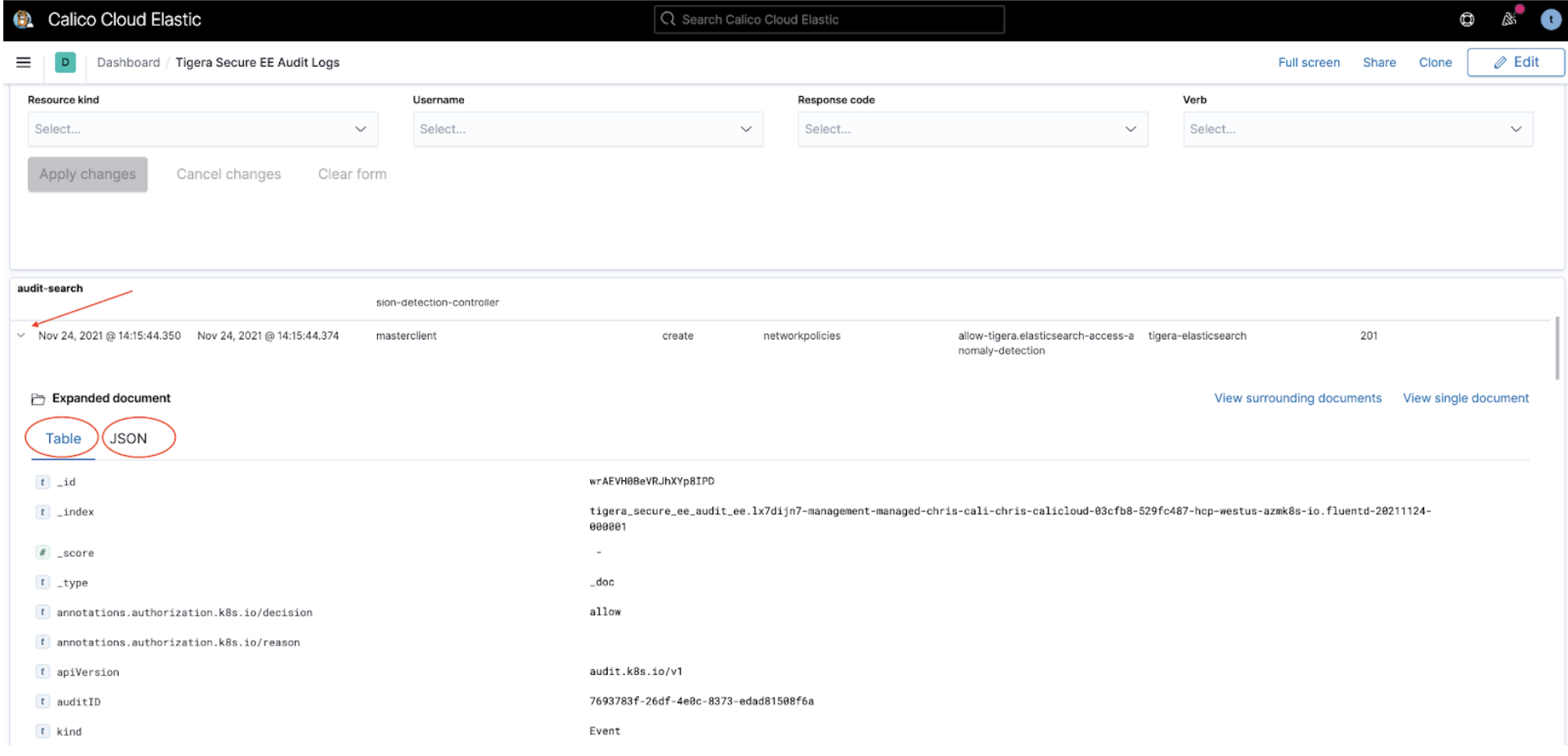Open the newsfeed notifications icon with pink badge
This screenshot has width=1568, height=756.
click(1509, 18)
